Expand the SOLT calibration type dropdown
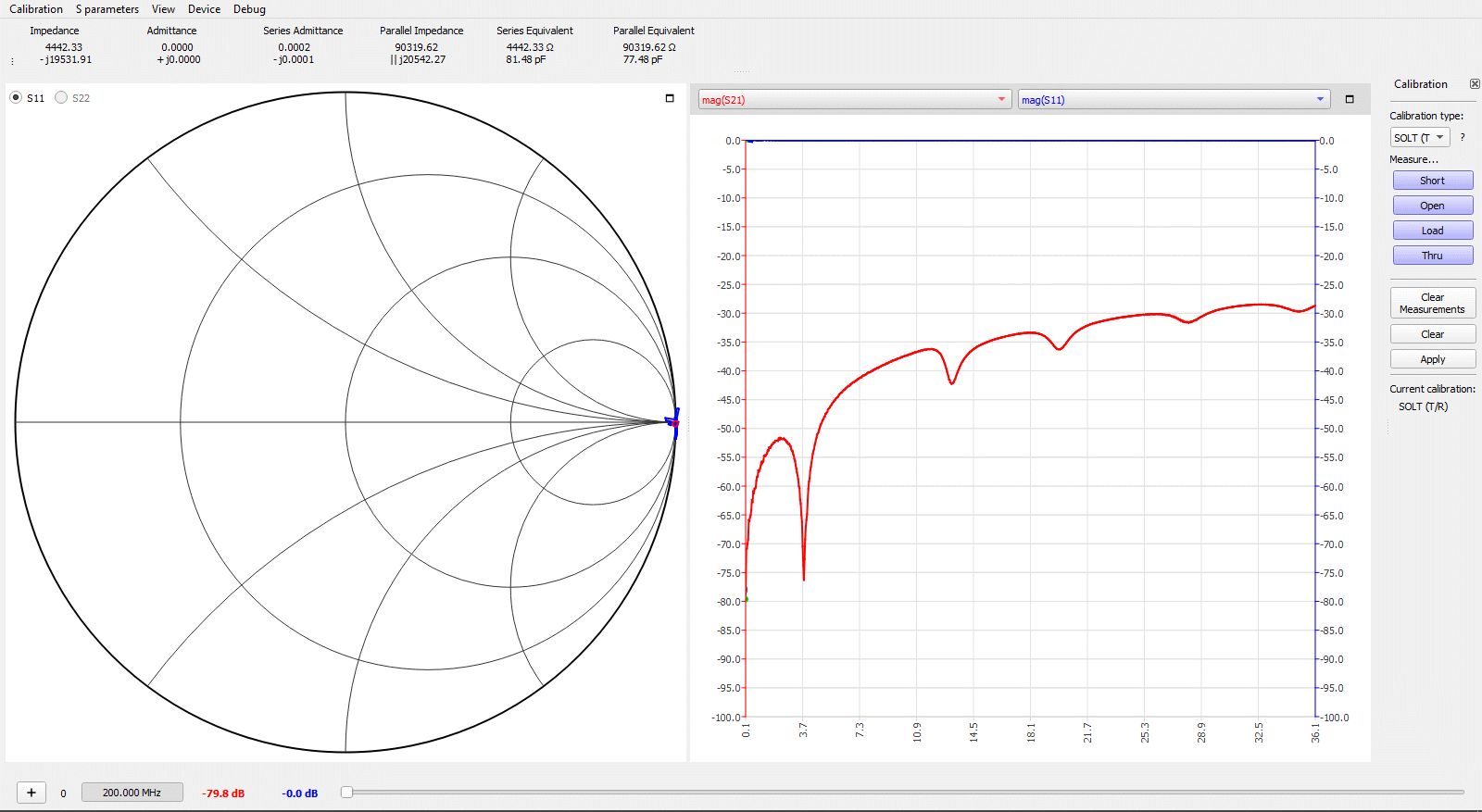Image resolution: width=1482 pixels, height=812 pixels. point(1419,138)
